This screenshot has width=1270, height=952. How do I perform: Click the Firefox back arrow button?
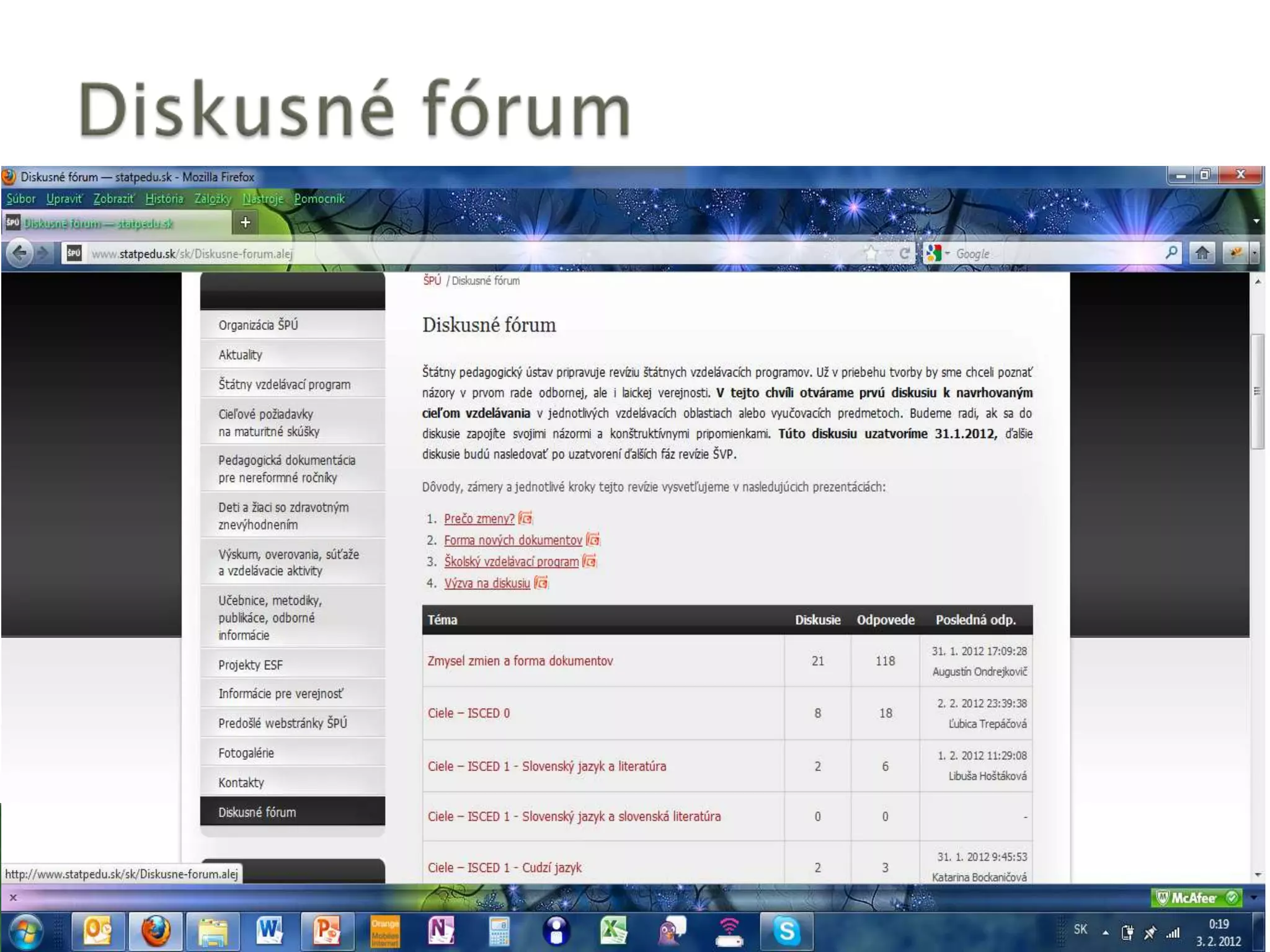click(19, 253)
